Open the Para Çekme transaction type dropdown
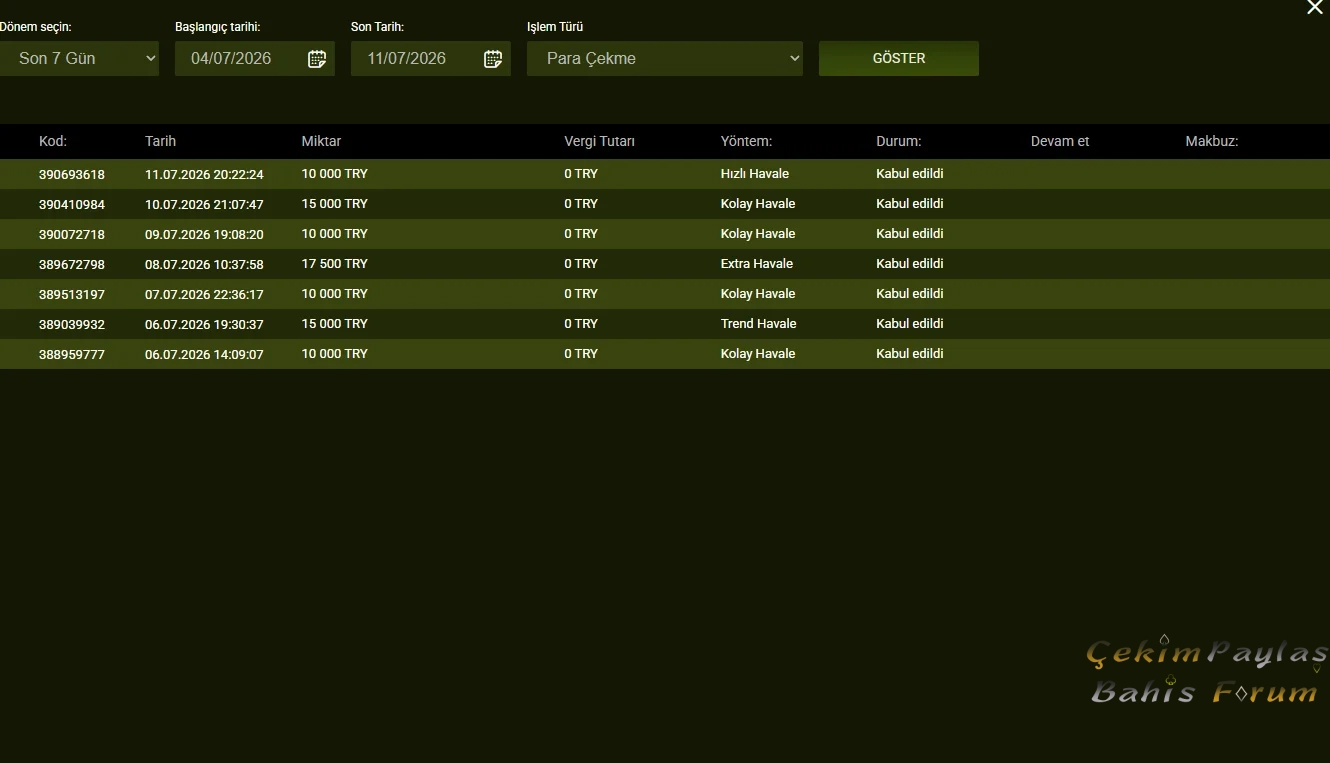The width and height of the screenshot is (1330, 763). point(665,58)
